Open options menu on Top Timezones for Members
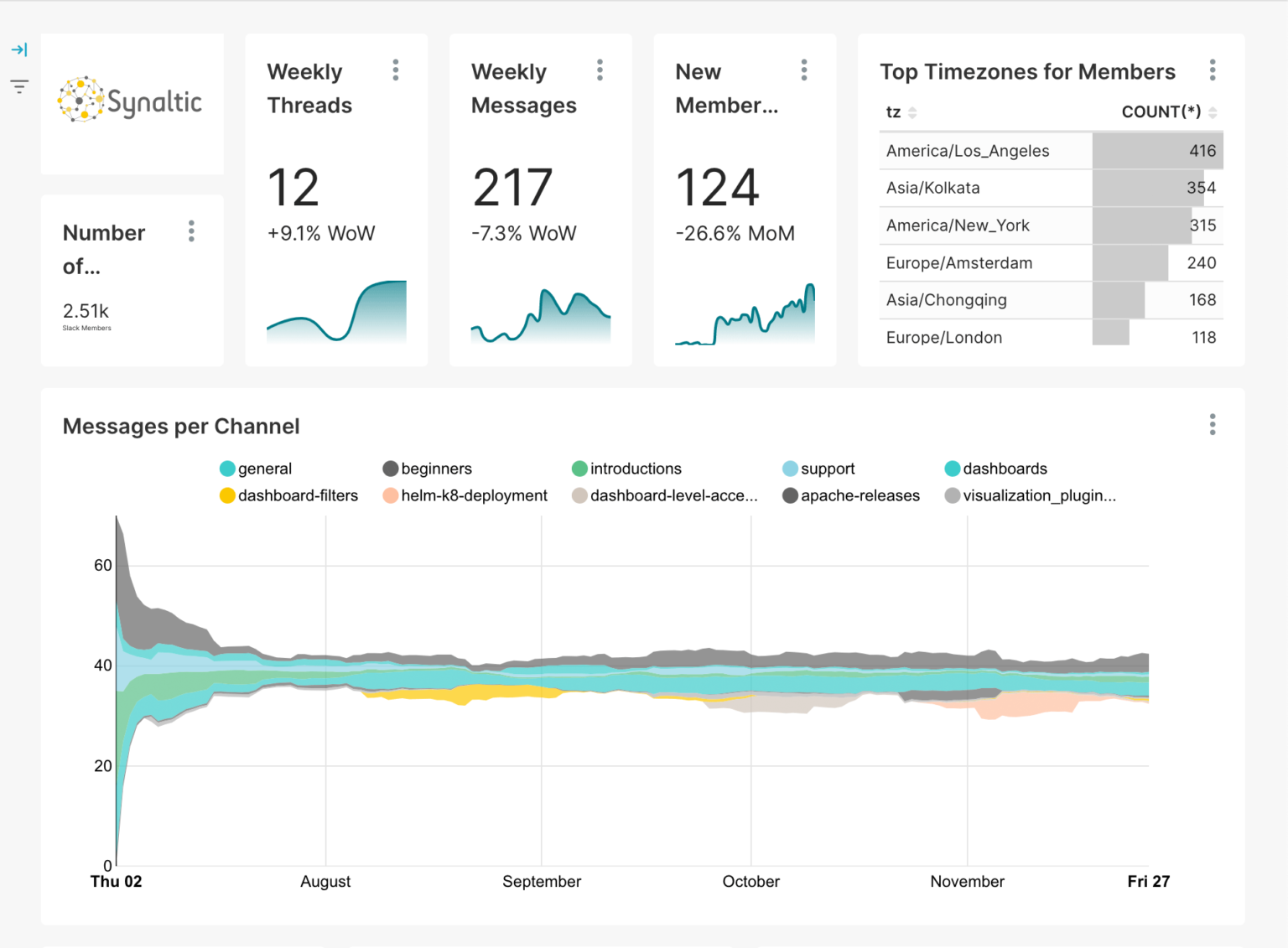This screenshot has height=948, width=1288. (x=1213, y=71)
